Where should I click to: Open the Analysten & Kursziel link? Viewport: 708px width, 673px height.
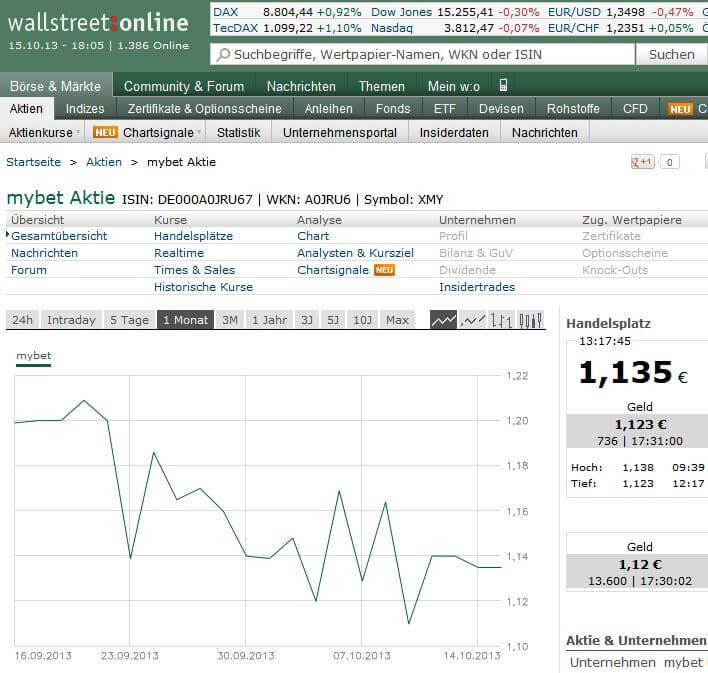click(355, 253)
